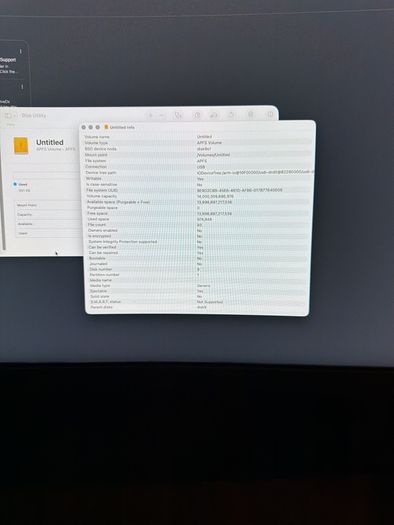The image size is (394, 525).
Task: Select the Owners enabled row label
Action: click(x=102, y=230)
